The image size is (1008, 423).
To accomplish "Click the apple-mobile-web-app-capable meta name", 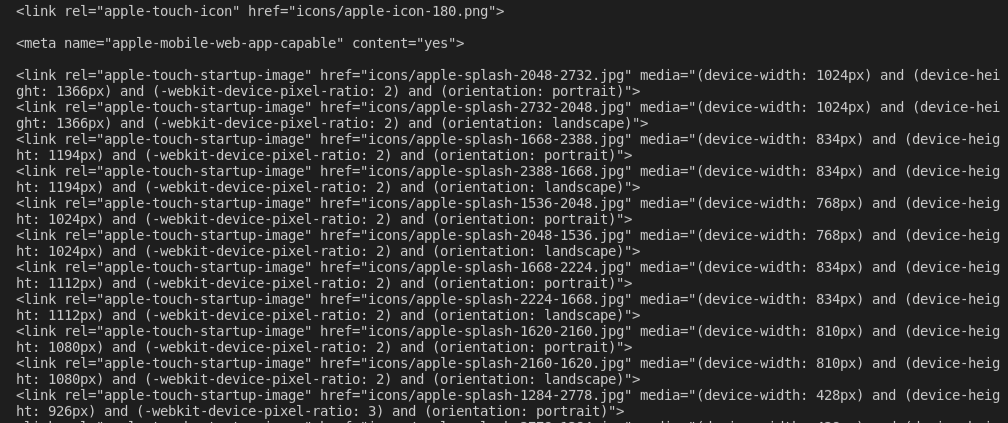I will (224, 43).
